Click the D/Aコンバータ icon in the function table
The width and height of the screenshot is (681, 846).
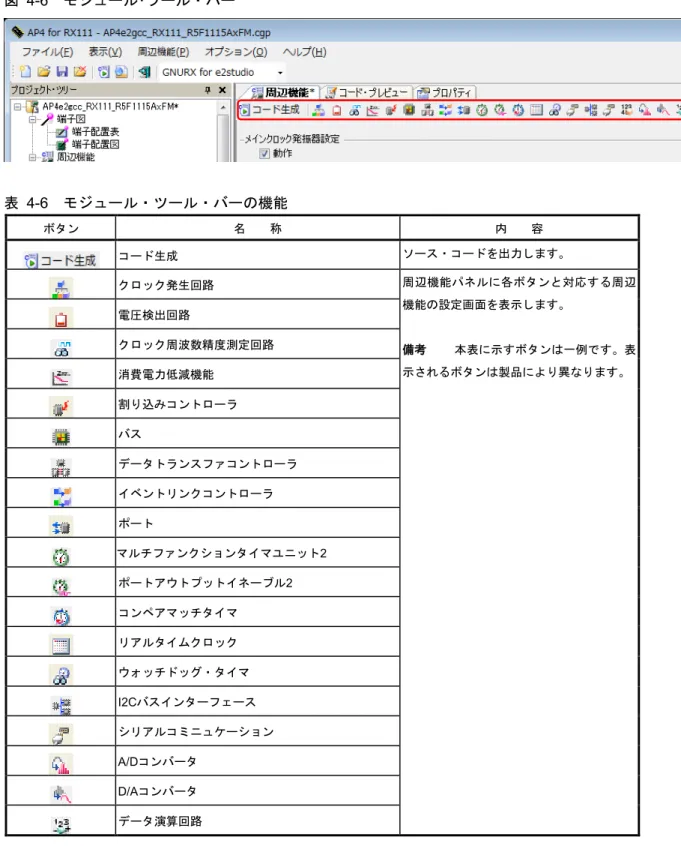tap(61, 794)
